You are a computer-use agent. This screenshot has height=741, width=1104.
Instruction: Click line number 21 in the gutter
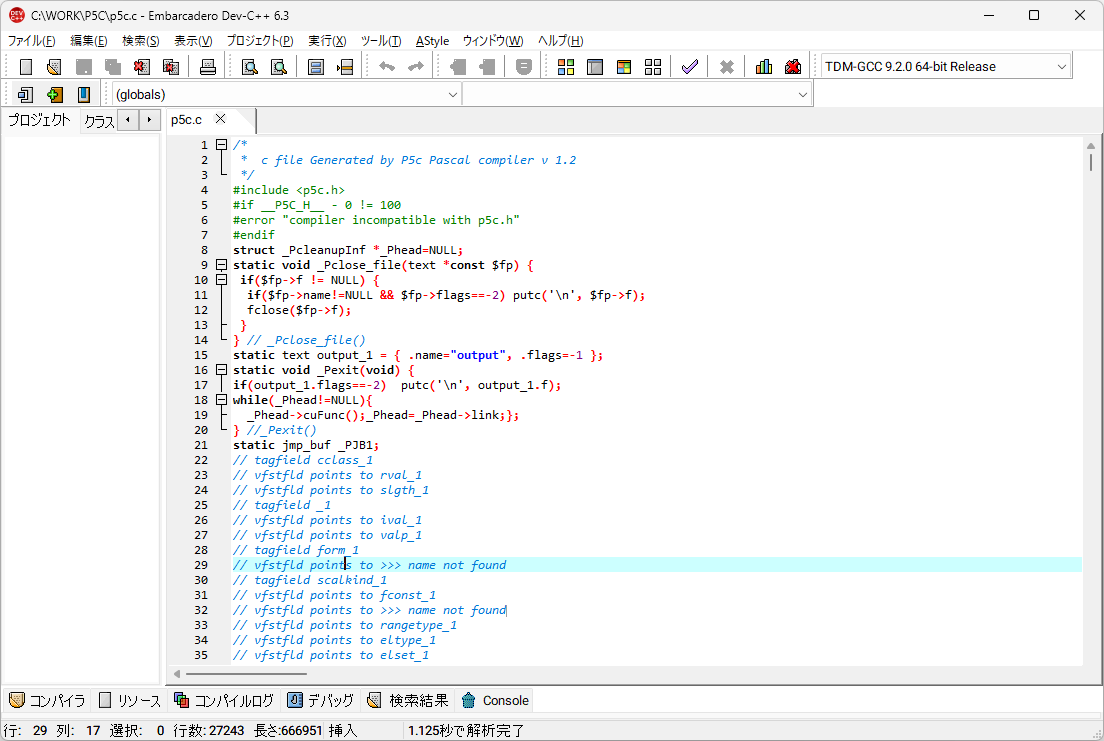click(x=201, y=445)
